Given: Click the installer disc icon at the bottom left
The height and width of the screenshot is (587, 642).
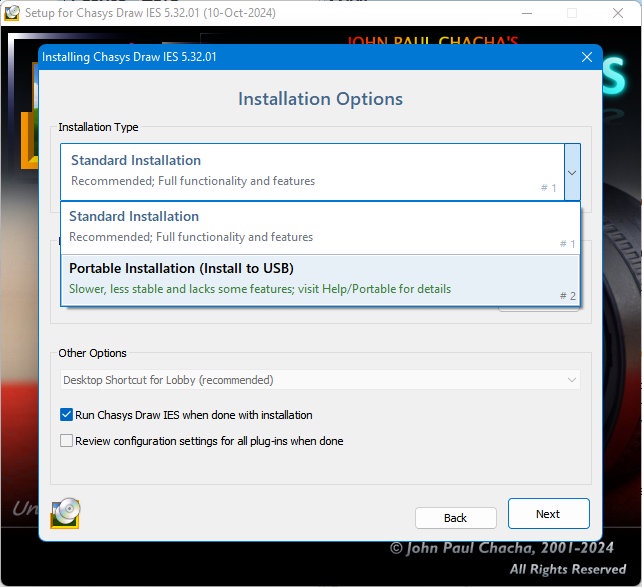Looking at the screenshot, I should [x=65, y=513].
